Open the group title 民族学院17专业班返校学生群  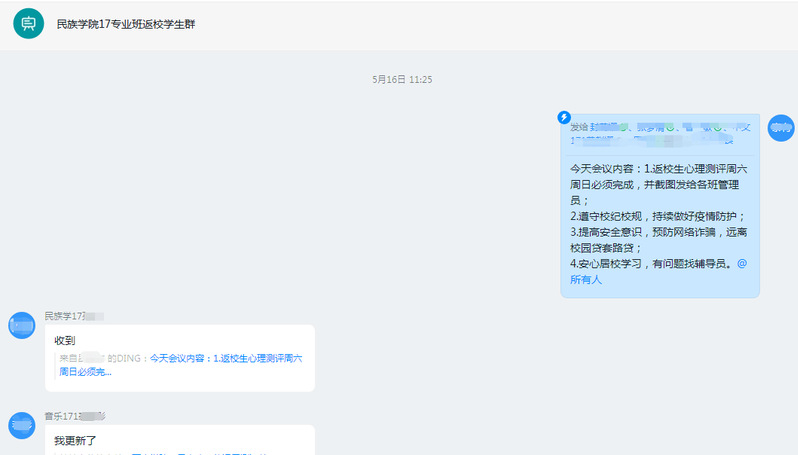click(x=126, y=24)
